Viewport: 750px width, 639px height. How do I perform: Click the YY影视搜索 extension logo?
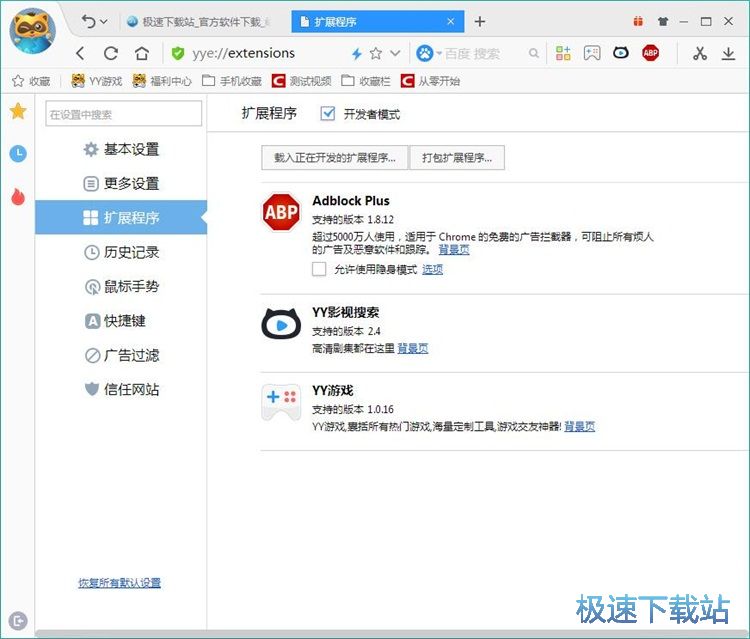point(281,324)
